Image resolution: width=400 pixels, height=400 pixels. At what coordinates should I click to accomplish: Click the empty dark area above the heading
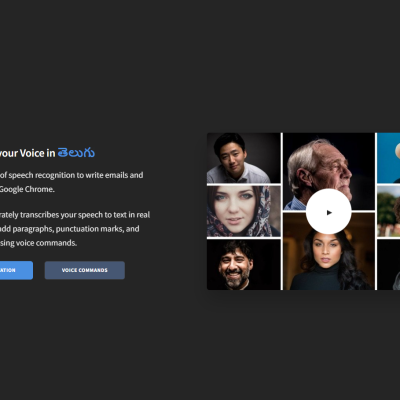100,67
